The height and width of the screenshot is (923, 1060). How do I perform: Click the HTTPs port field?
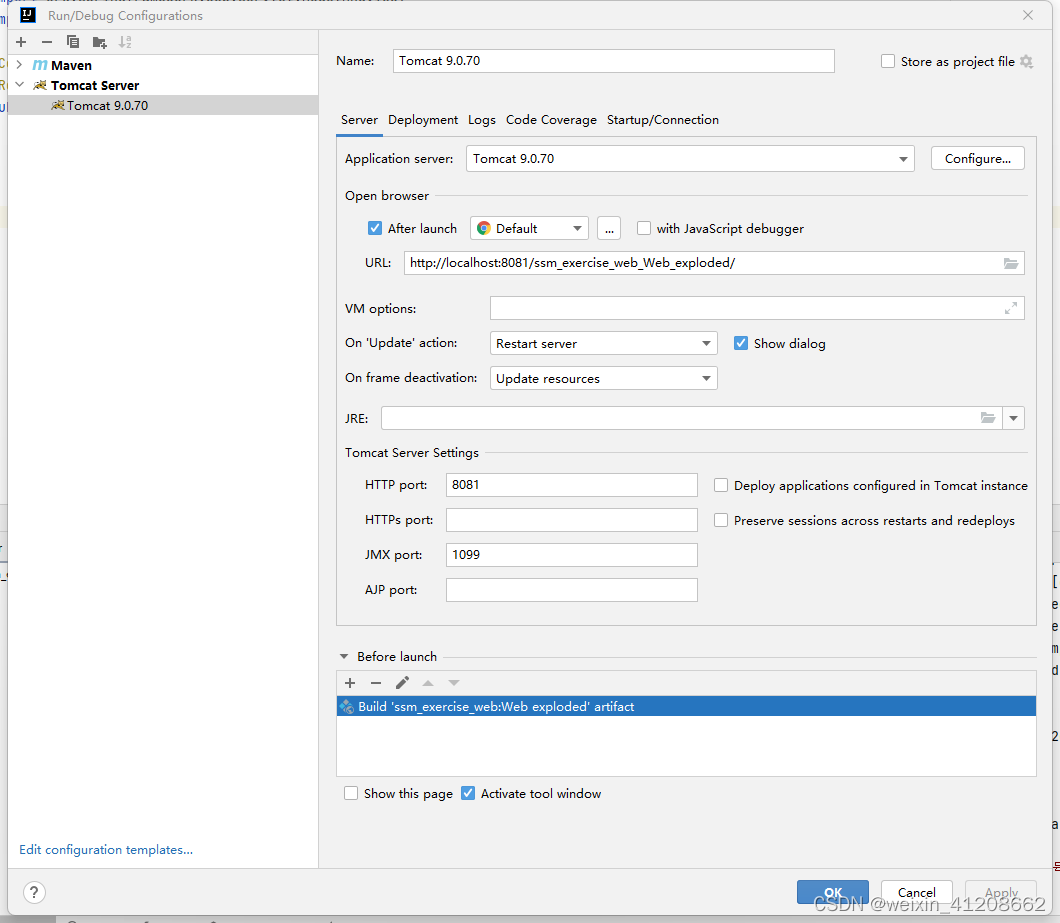click(571, 520)
